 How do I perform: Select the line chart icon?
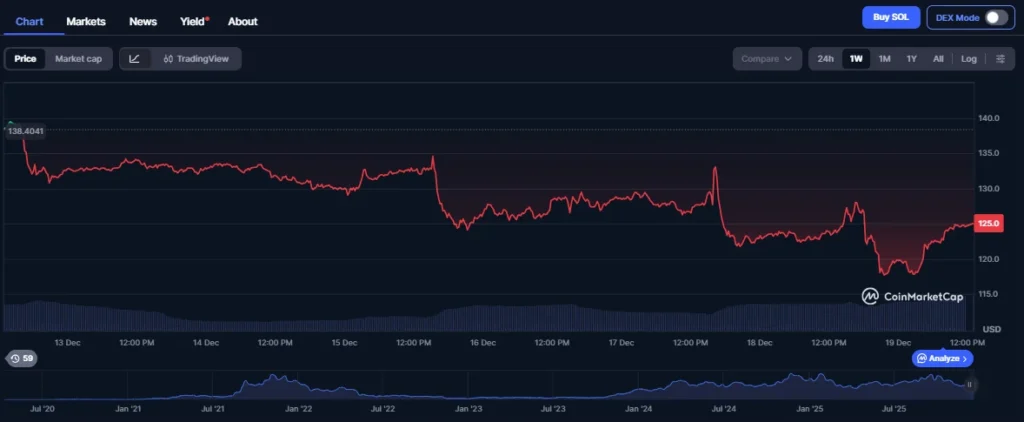(135, 59)
